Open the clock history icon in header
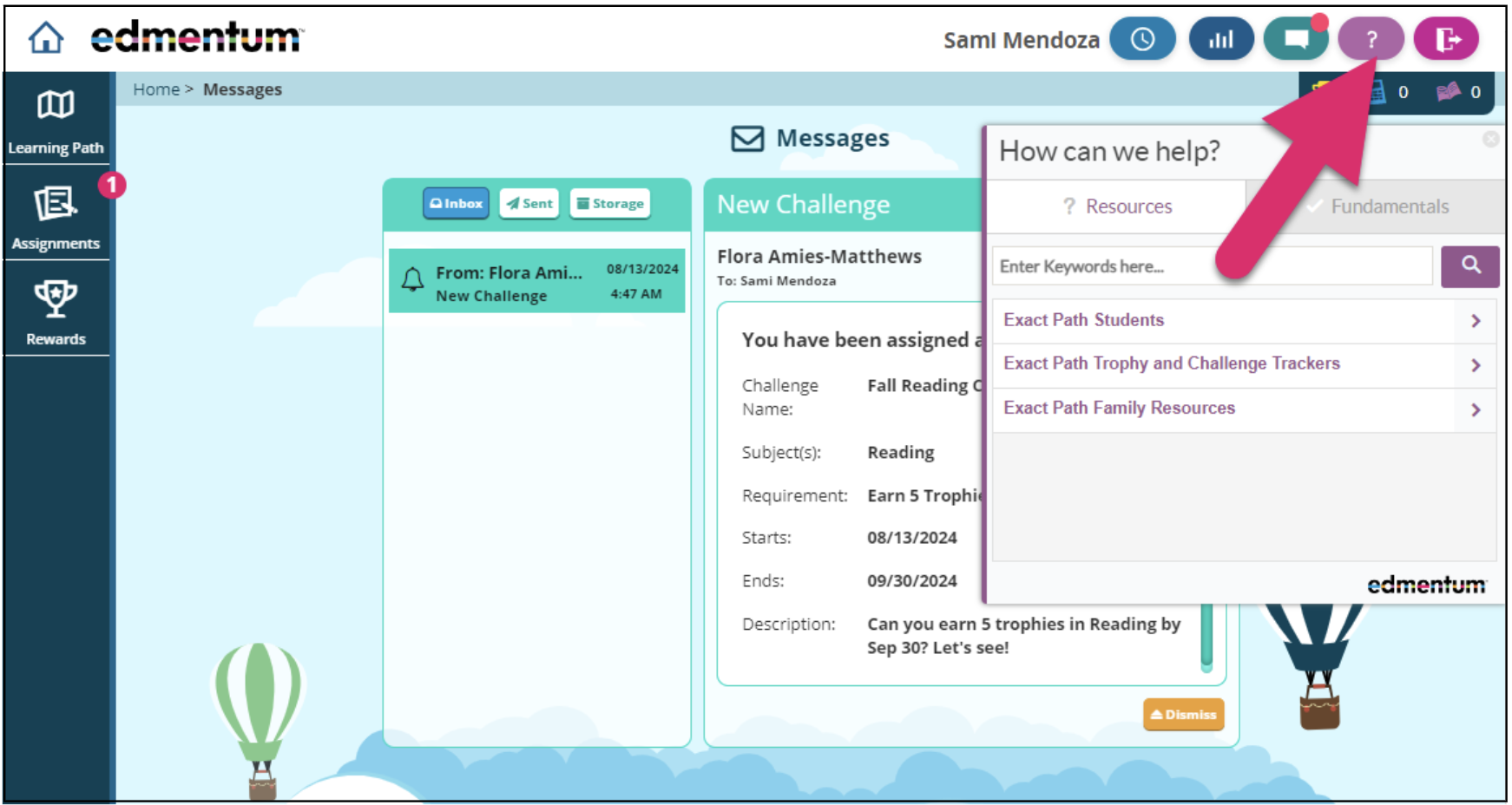1512x805 pixels. (x=1141, y=39)
